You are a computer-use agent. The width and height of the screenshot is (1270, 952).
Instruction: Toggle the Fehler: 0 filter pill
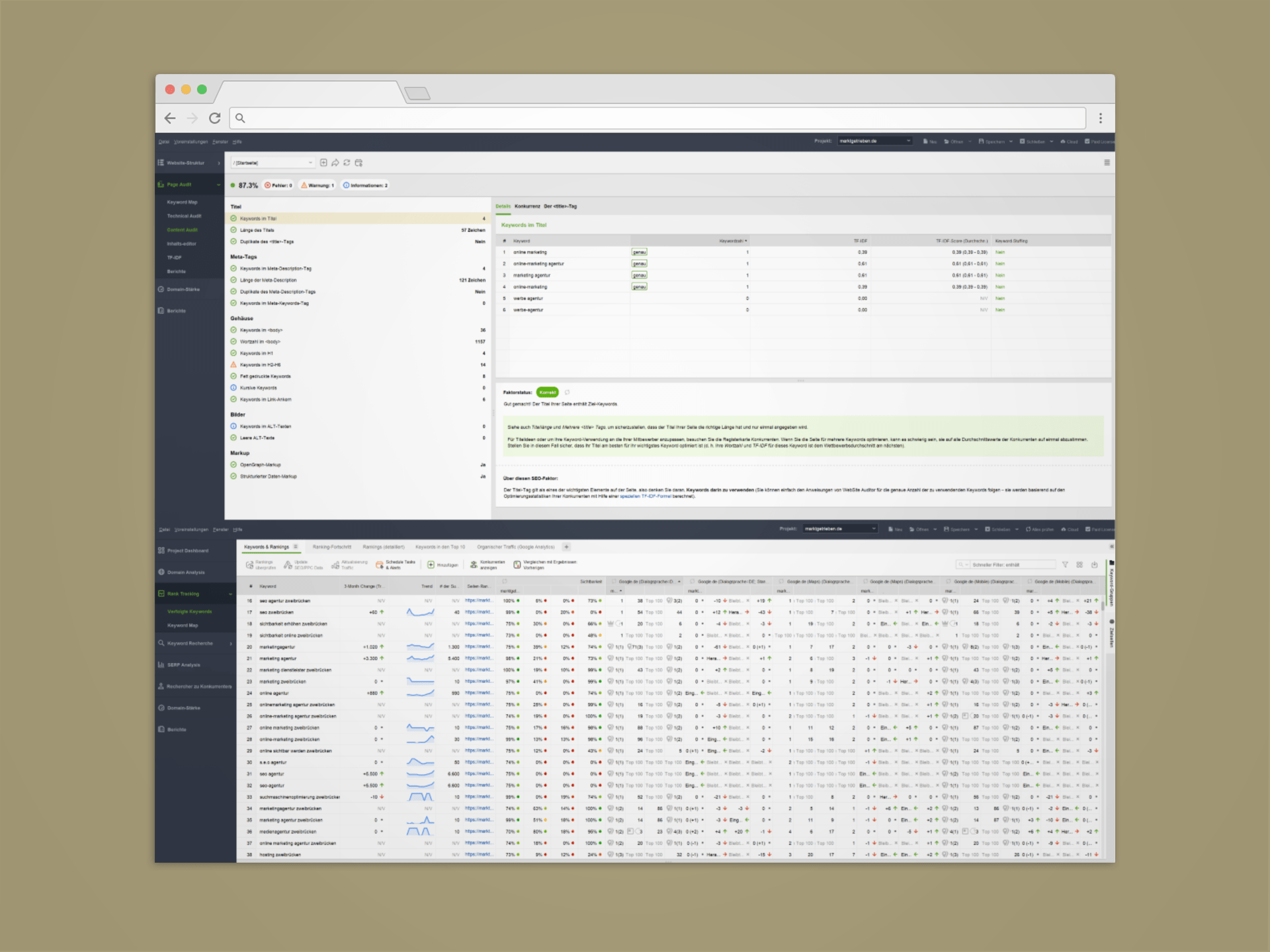(x=278, y=186)
